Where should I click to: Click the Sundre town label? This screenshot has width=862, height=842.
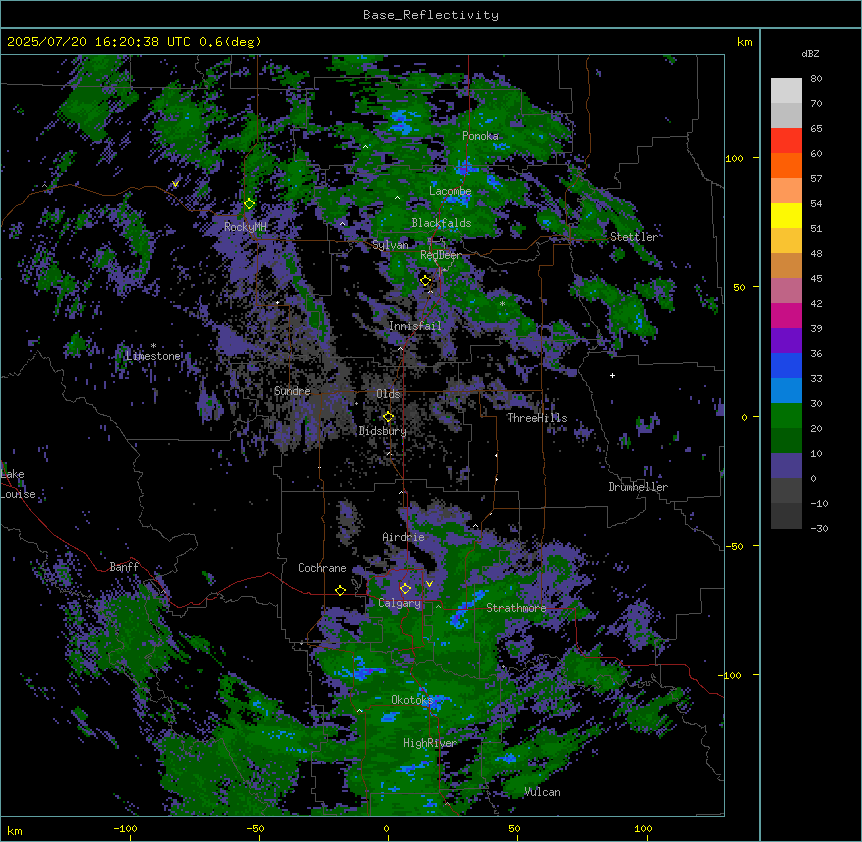pyautogui.click(x=292, y=391)
